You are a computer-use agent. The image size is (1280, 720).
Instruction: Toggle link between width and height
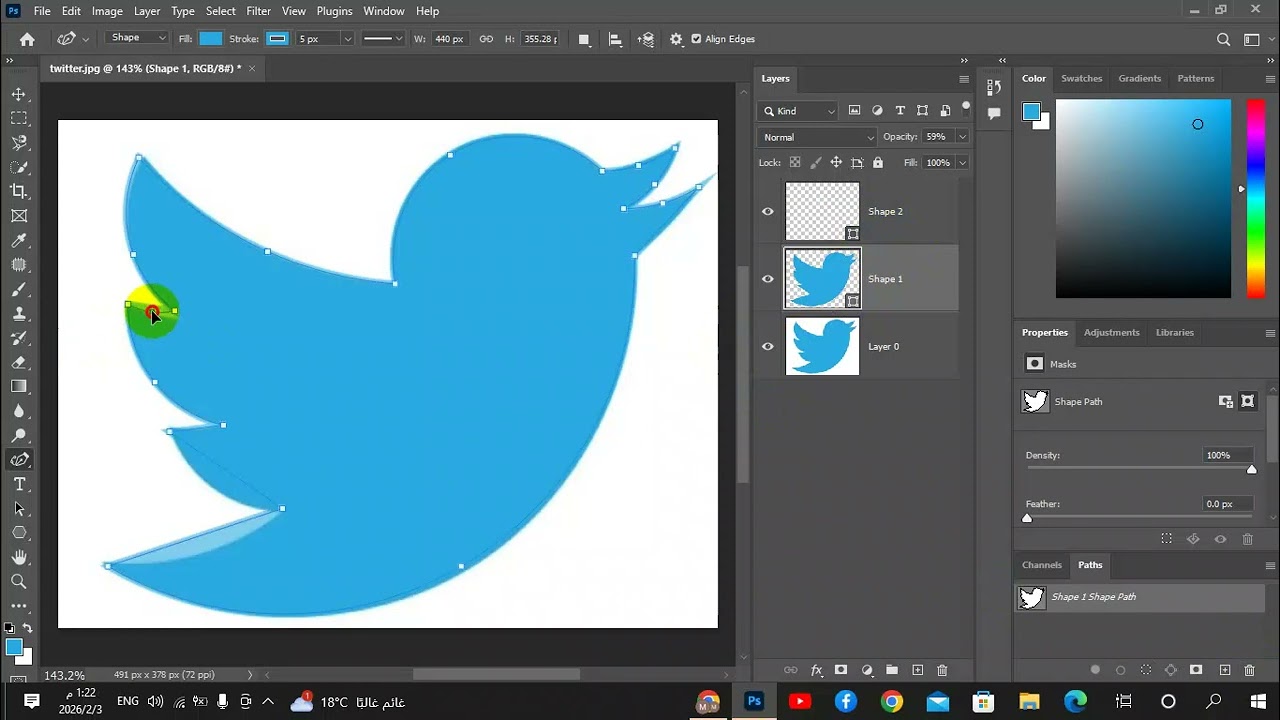coord(486,39)
